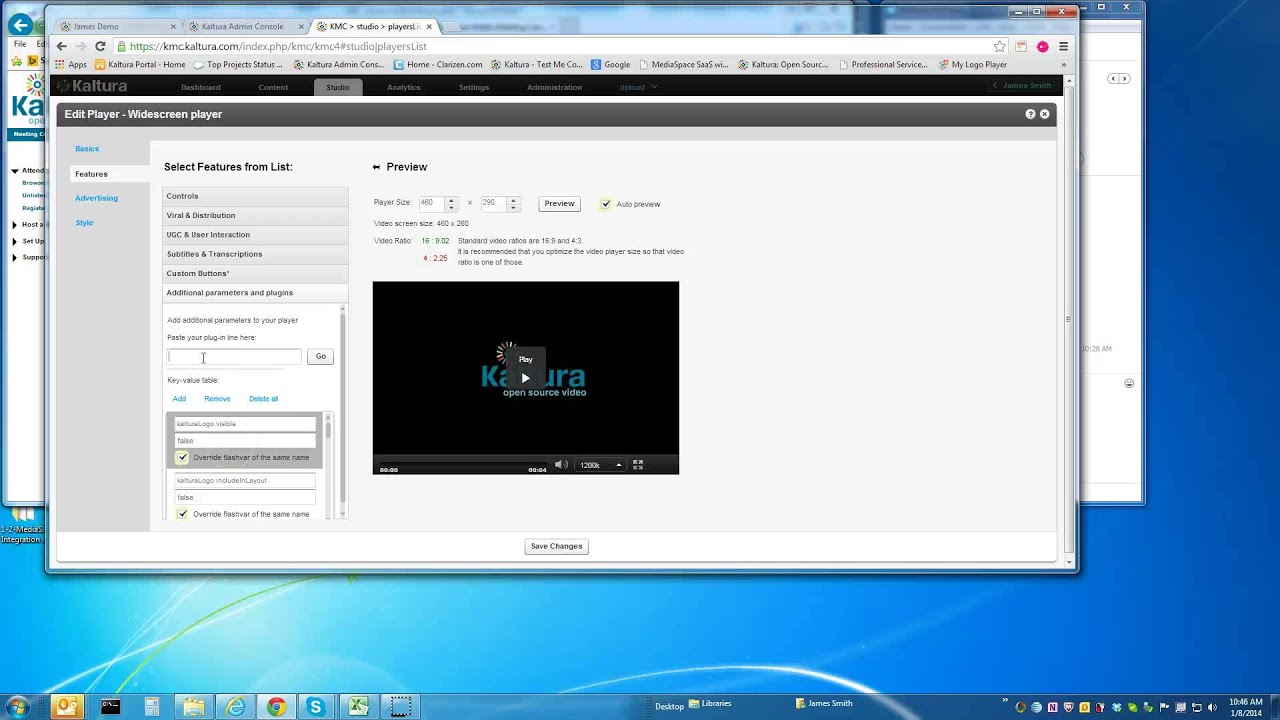Click the help icon in Edit Player header
Viewport: 1280px width, 720px height.
tap(1030, 114)
